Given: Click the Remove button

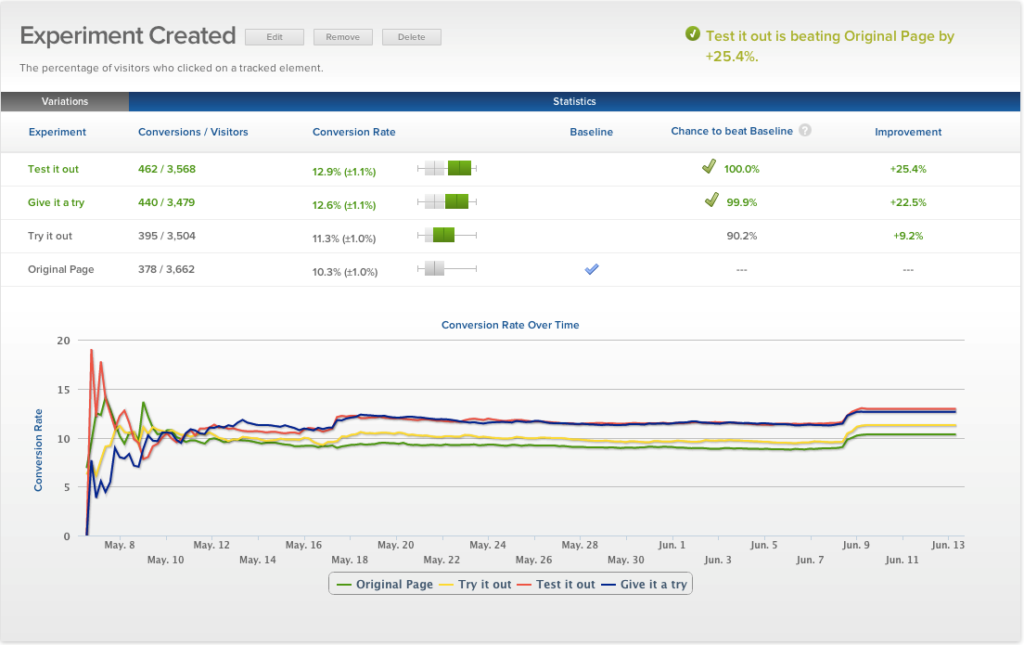Looking at the screenshot, I should pos(343,37).
